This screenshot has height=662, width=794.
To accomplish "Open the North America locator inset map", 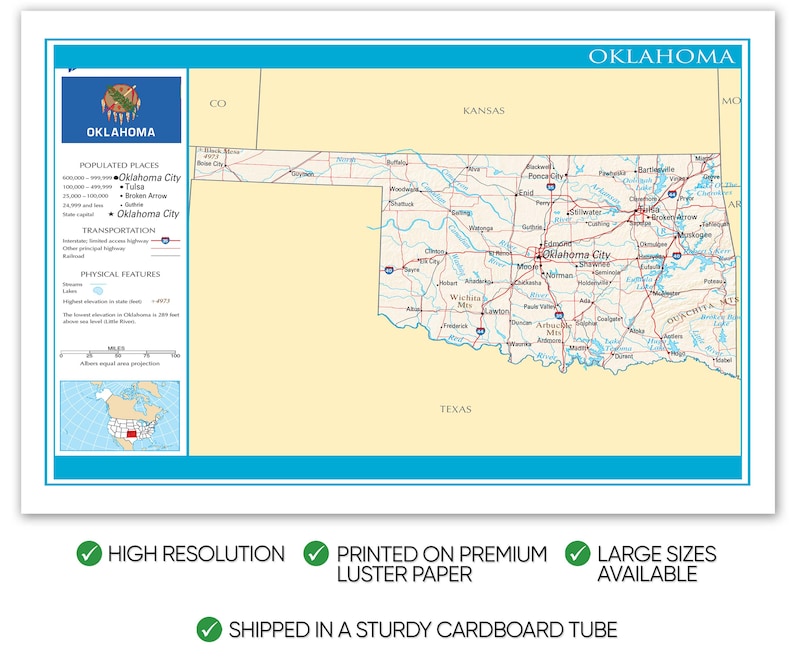I will pos(120,416).
